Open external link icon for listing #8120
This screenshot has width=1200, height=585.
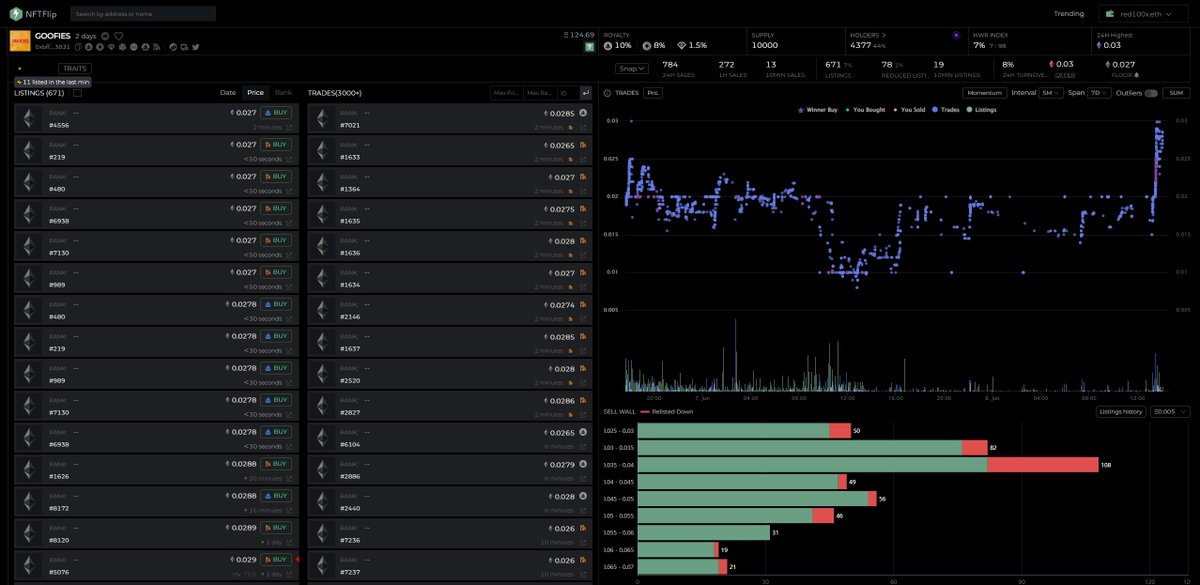coord(290,543)
